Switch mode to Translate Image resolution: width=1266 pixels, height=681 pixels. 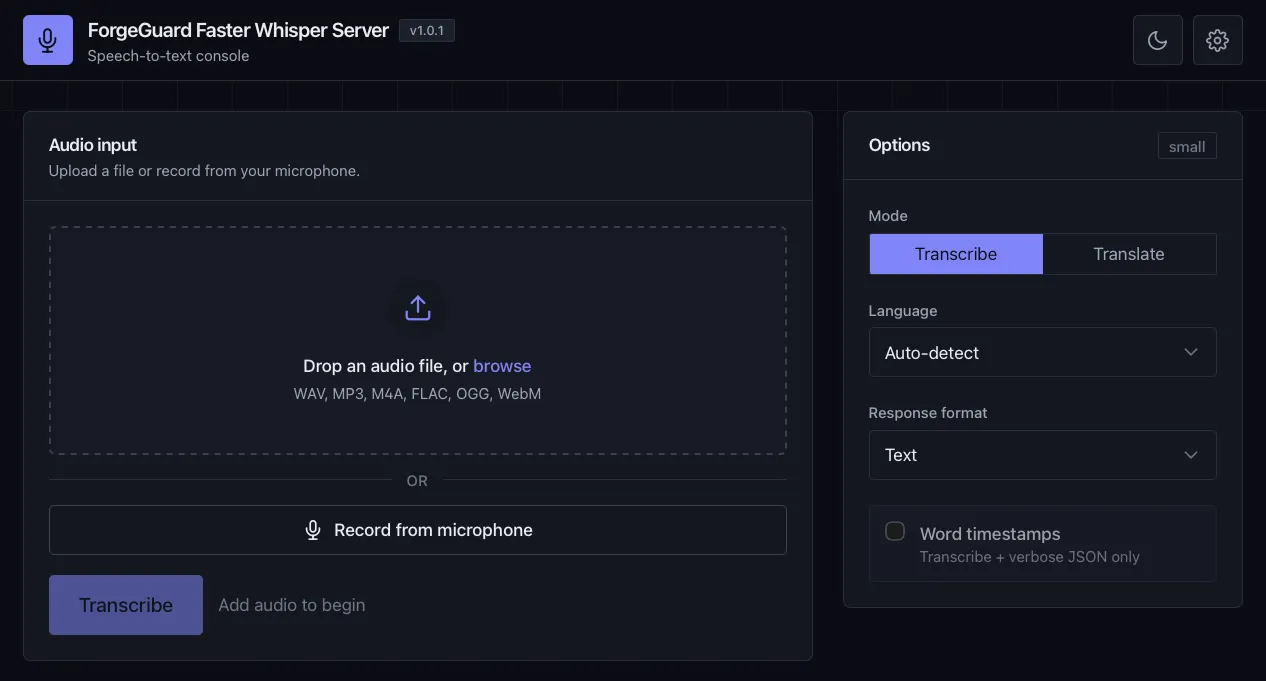click(x=1129, y=254)
